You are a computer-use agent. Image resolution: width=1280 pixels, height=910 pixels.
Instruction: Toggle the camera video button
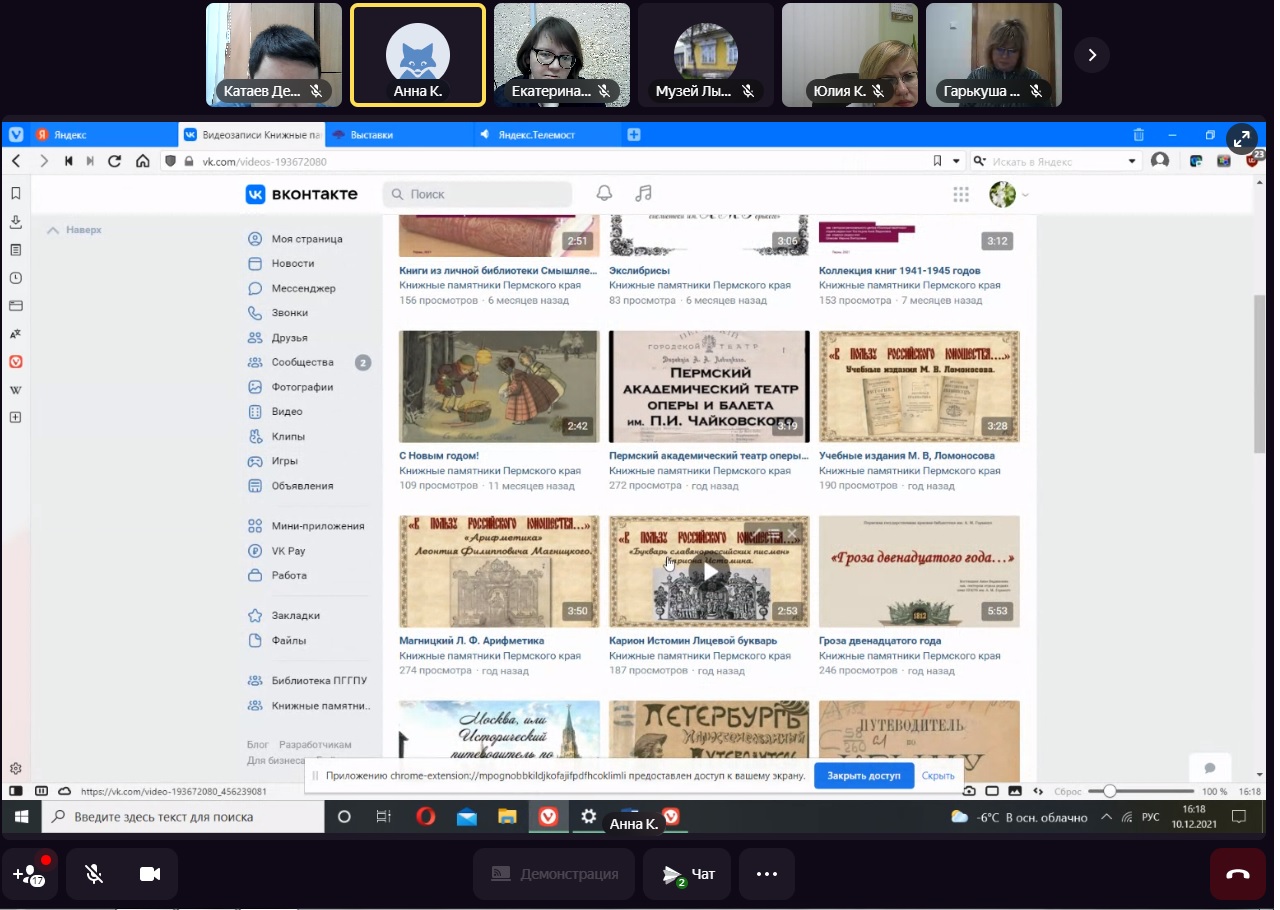pos(150,874)
